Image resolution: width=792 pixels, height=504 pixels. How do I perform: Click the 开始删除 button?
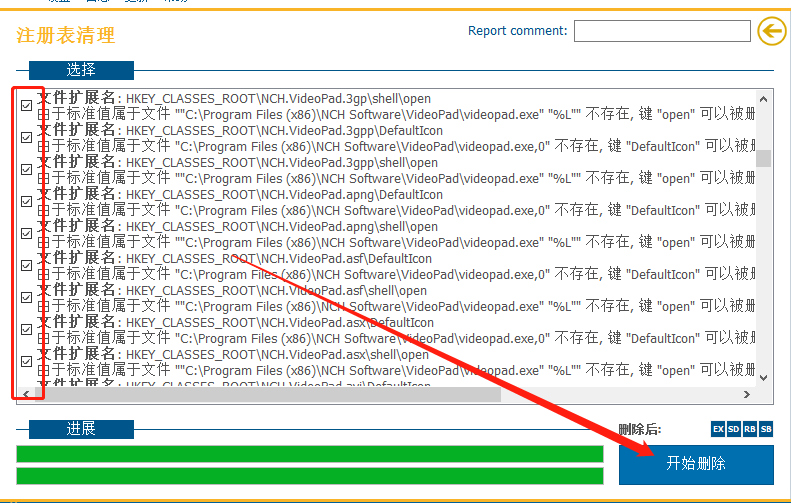coord(696,464)
